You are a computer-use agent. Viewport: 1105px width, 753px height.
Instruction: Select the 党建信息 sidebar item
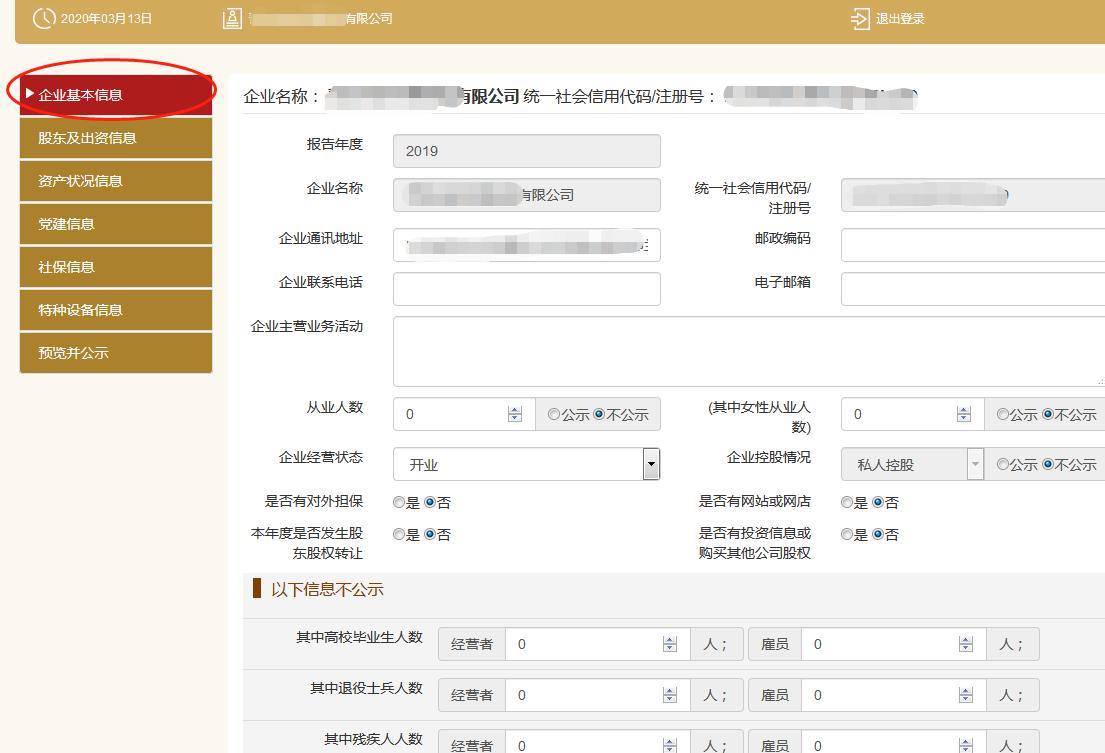click(116, 224)
